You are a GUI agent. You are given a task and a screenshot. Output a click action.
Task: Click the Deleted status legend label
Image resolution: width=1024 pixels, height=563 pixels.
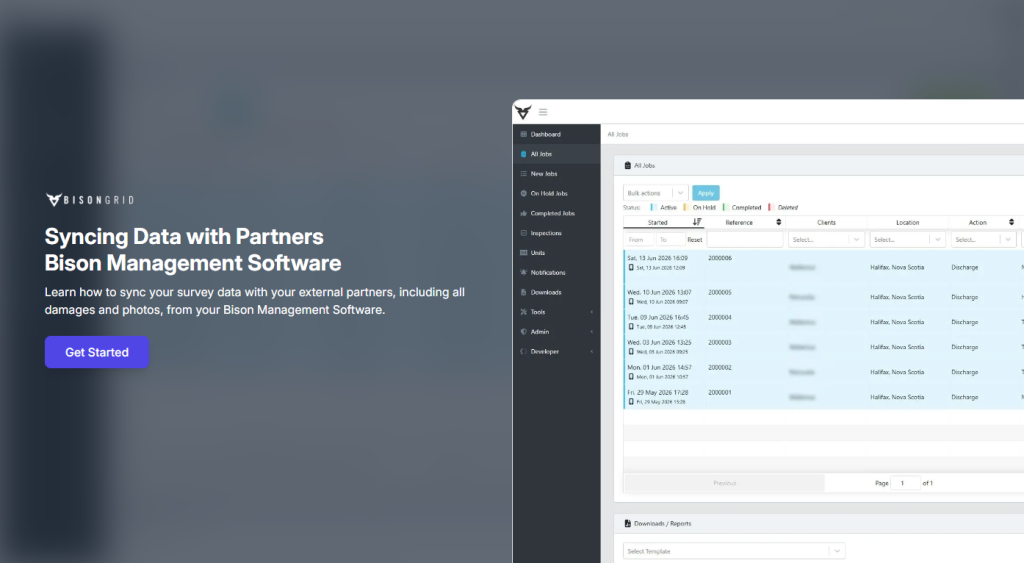pos(788,207)
